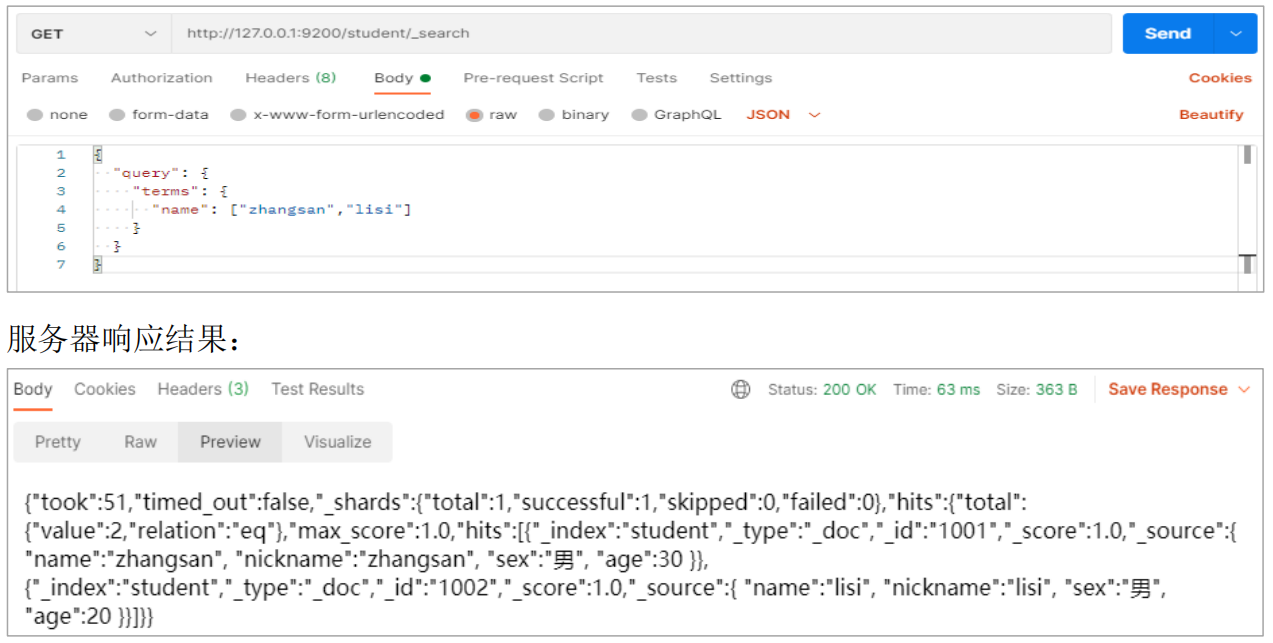The height and width of the screenshot is (643, 1273).
Task: Expand Save Response dropdown arrow
Action: click(1244, 389)
